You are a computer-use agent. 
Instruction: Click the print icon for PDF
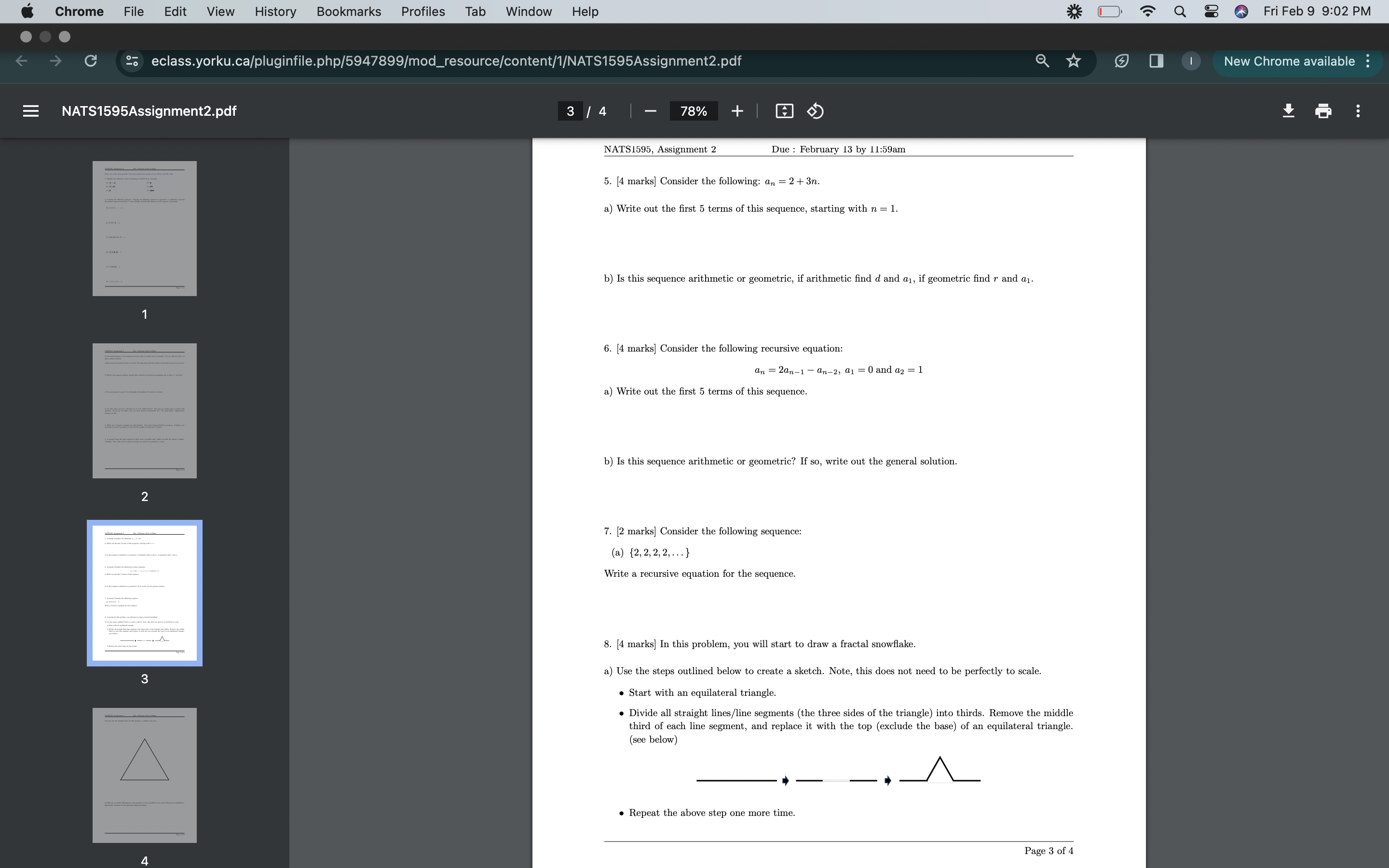[1322, 111]
